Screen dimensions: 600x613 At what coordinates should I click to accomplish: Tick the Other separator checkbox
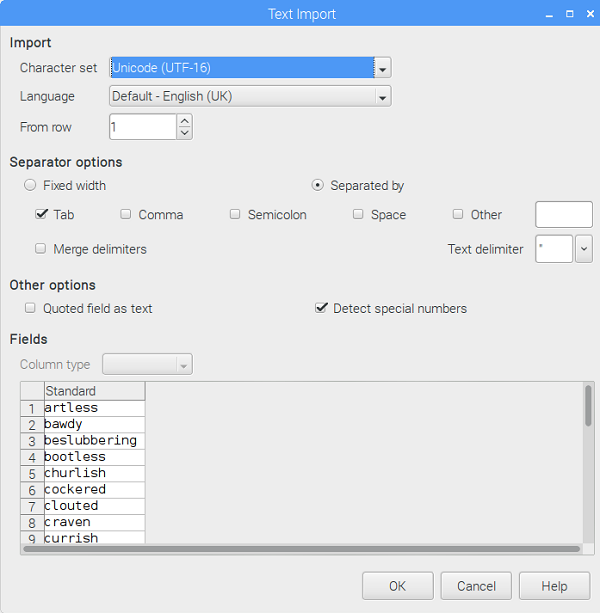click(457, 214)
